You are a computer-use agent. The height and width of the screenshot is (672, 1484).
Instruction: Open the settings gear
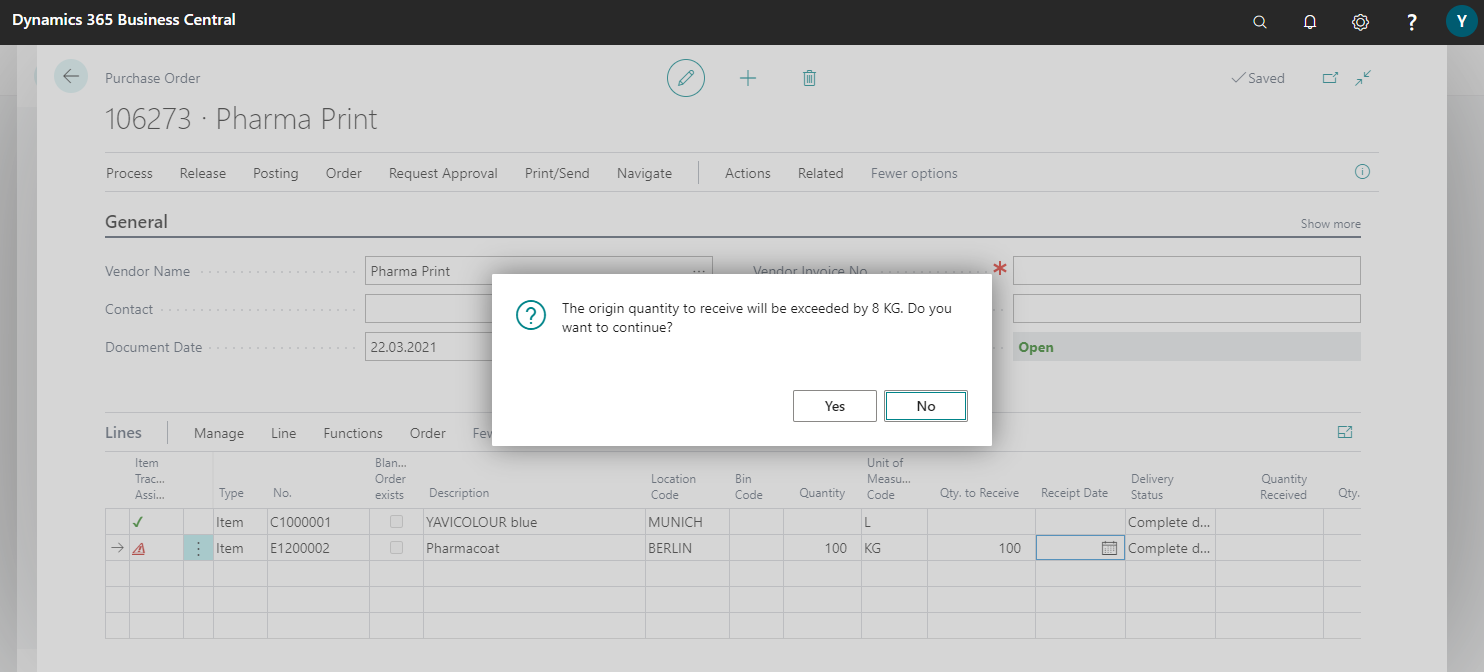click(x=1360, y=22)
